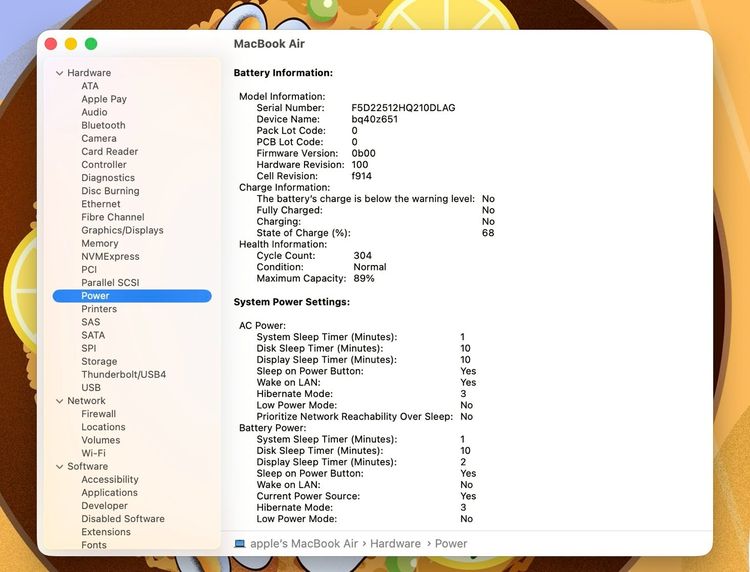Open Fibre Channel entry
Viewport: 750px width, 572px height.
112,217
